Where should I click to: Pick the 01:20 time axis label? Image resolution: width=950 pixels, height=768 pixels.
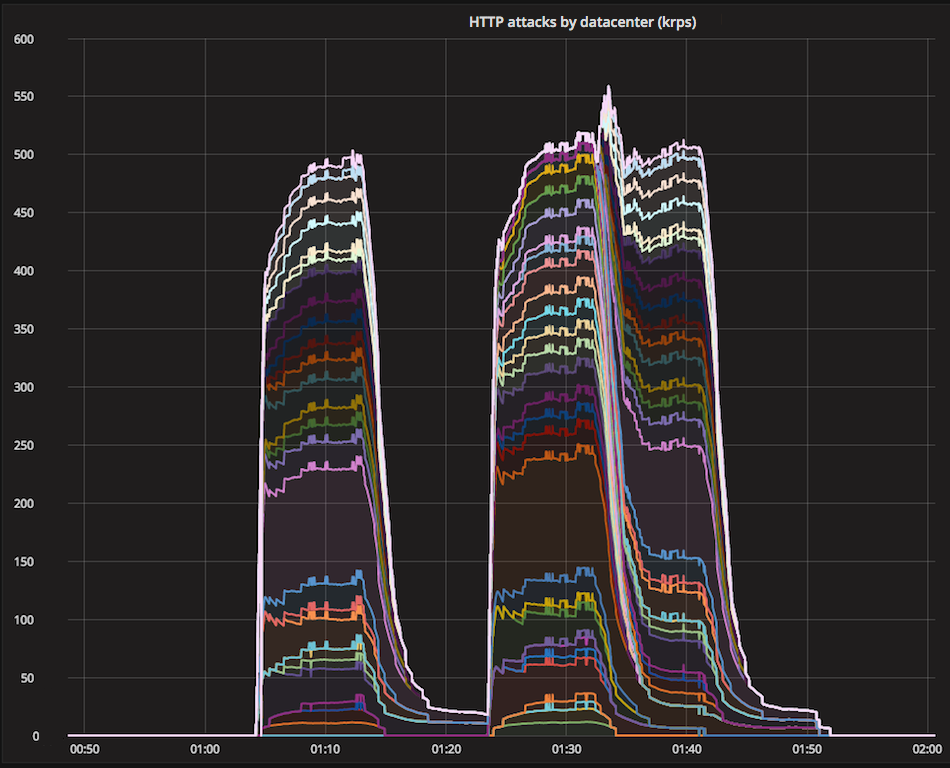(x=446, y=749)
